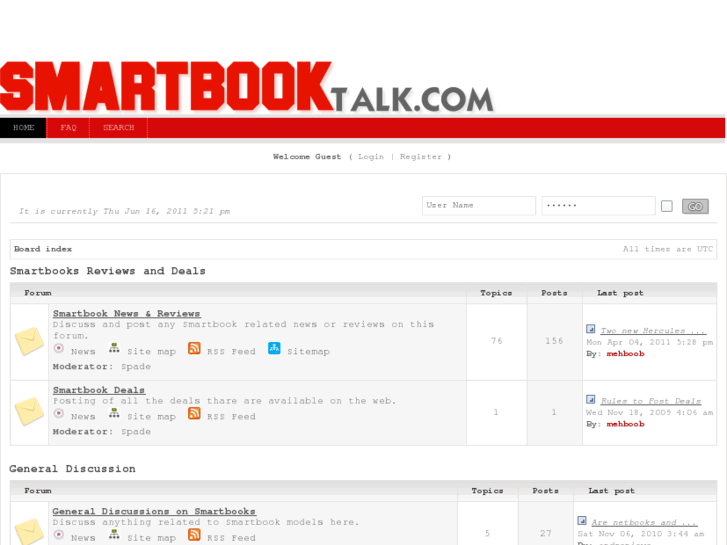Open the Board index breadcrumb link
727x545 pixels.
coord(43,249)
